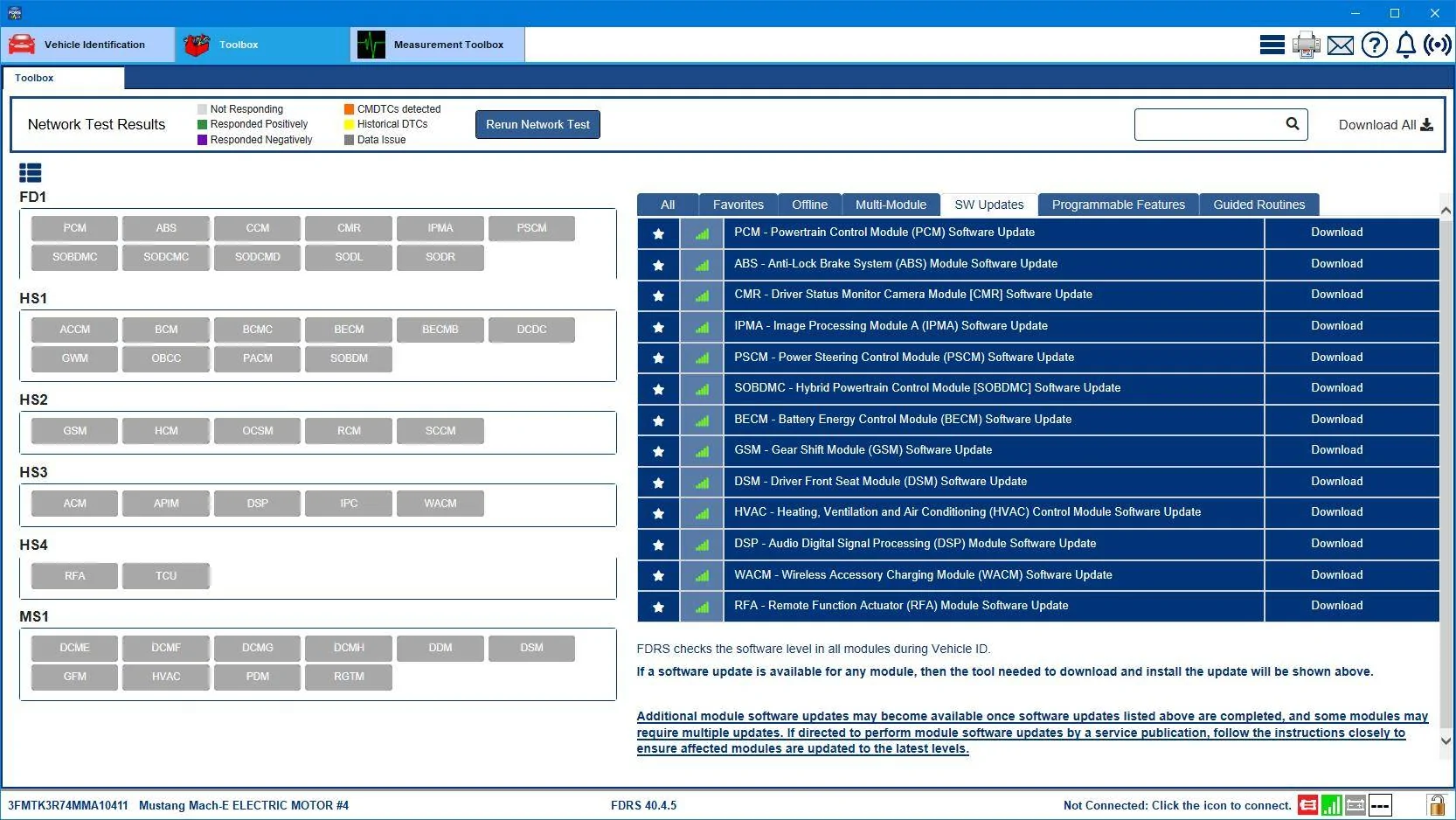Favorite star for PCM Software Update
The image size is (1456, 820).
pyautogui.click(x=658, y=233)
